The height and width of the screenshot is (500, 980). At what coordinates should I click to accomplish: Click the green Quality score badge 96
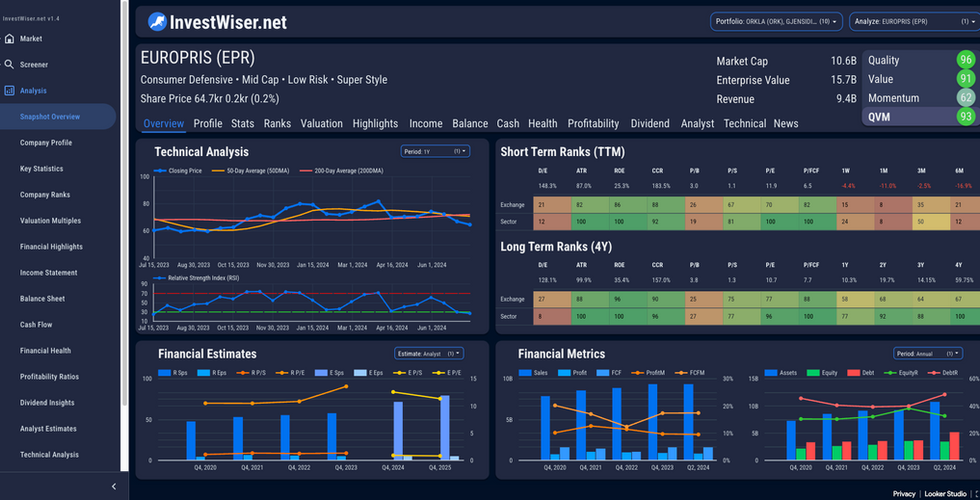click(966, 60)
